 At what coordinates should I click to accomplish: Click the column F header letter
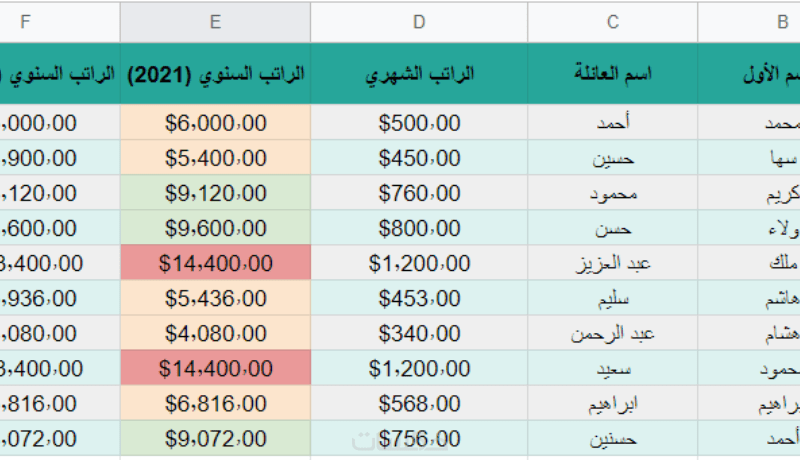(25, 21)
